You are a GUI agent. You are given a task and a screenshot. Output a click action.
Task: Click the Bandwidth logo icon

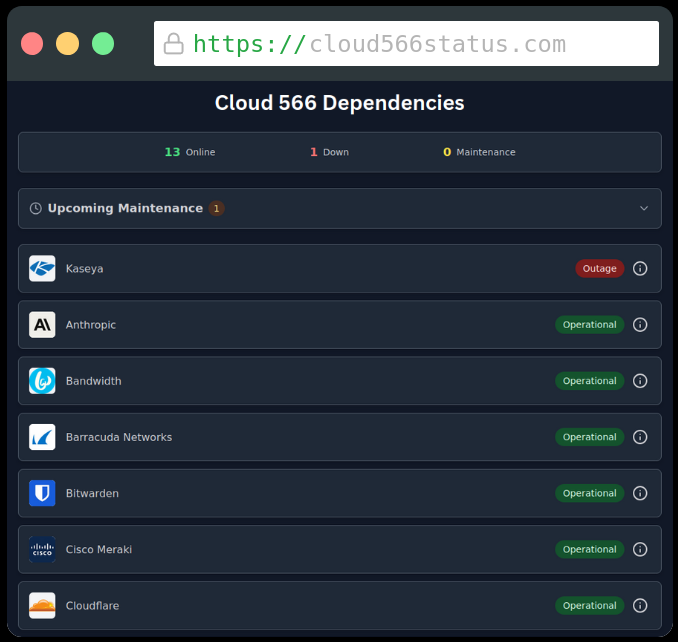pyautogui.click(x=42, y=381)
